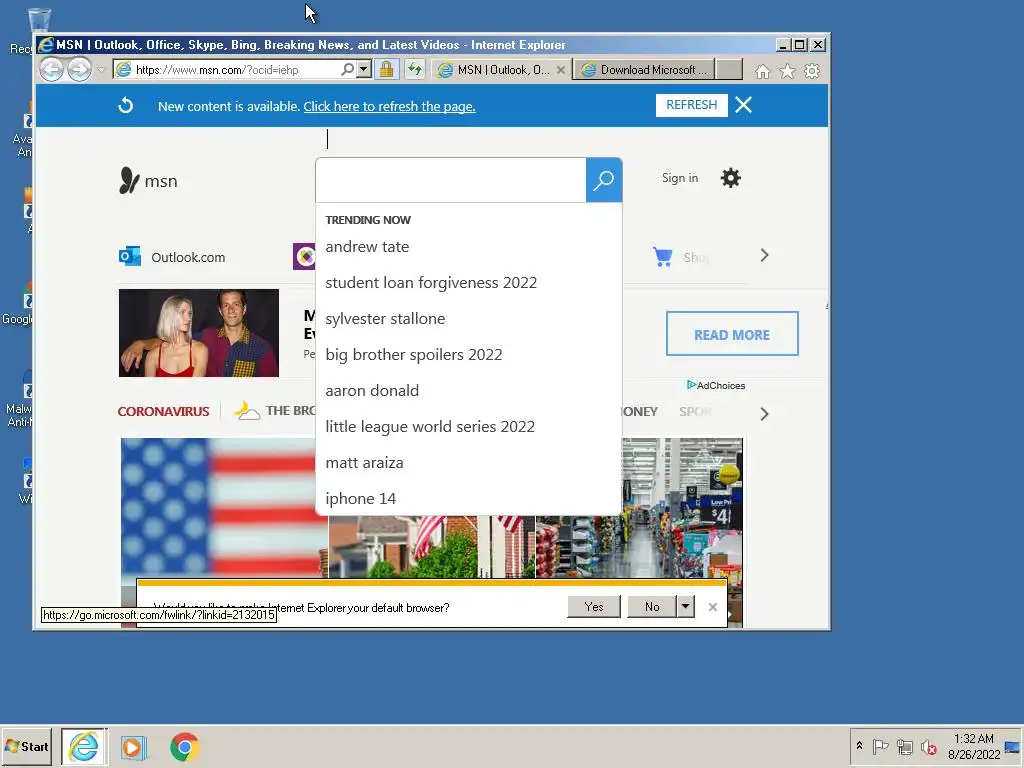
Task: Select 'aaron donald' trending suggestion
Action: [x=372, y=391]
